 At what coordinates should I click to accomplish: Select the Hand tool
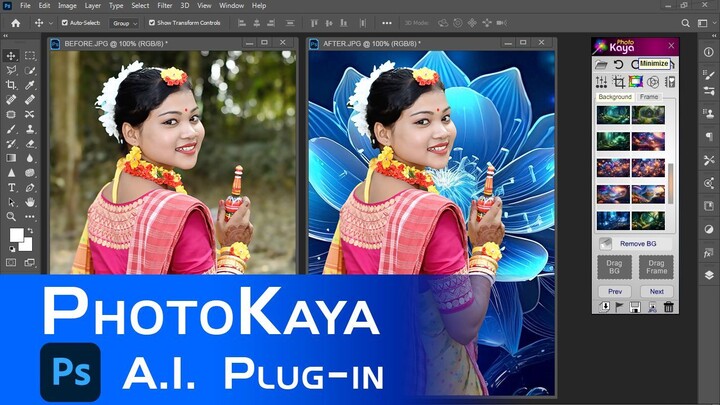(x=30, y=202)
